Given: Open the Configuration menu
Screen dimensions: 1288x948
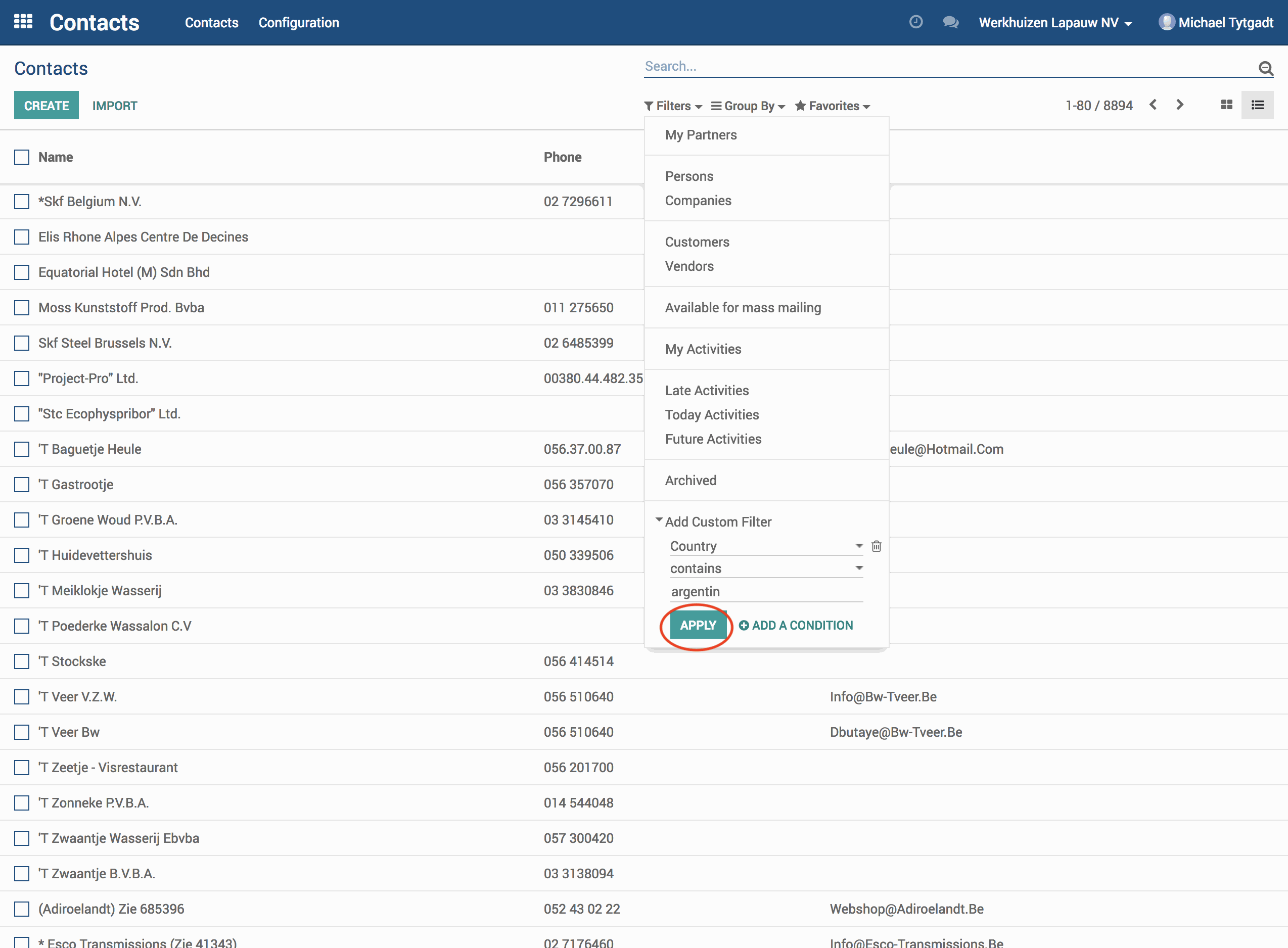Looking at the screenshot, I should 298,22.
